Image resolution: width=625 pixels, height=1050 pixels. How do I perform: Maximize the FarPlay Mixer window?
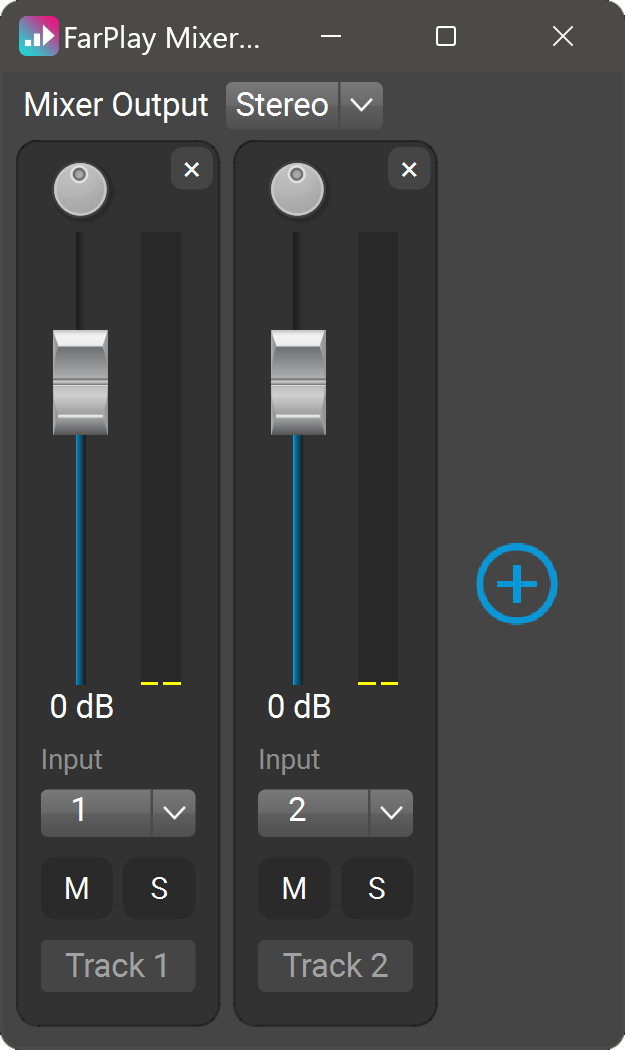446,37
